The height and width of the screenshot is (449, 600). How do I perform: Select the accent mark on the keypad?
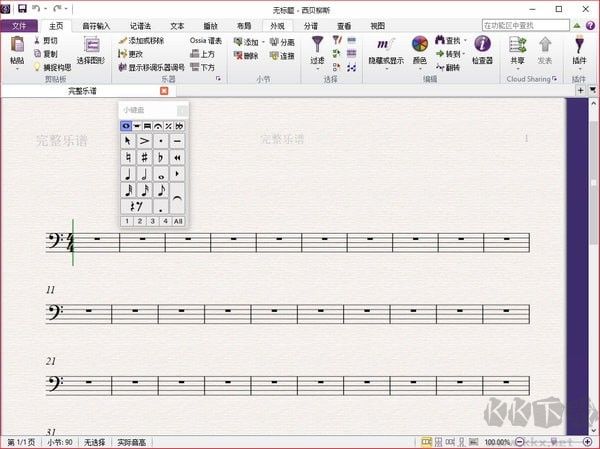(x=144, y=142)
